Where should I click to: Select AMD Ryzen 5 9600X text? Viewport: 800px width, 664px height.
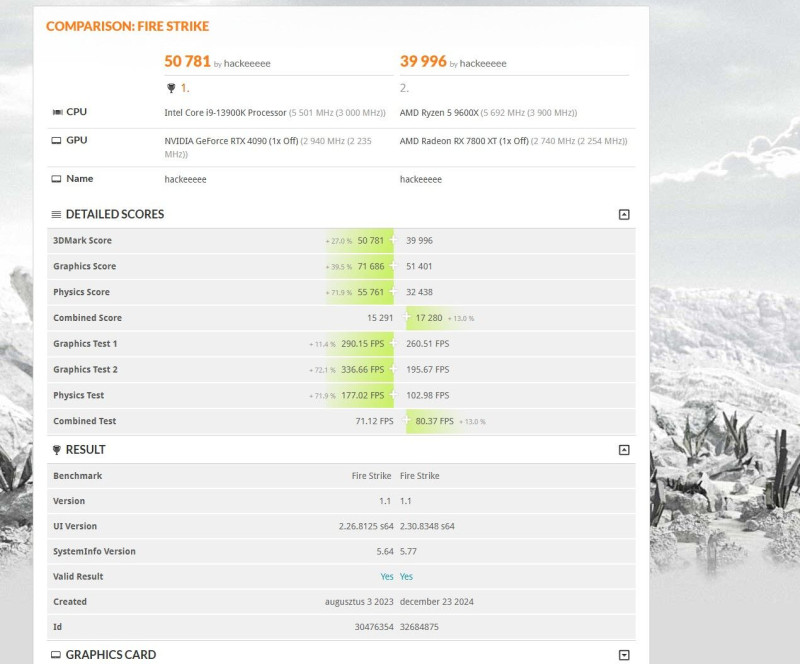tap(439, 113)
